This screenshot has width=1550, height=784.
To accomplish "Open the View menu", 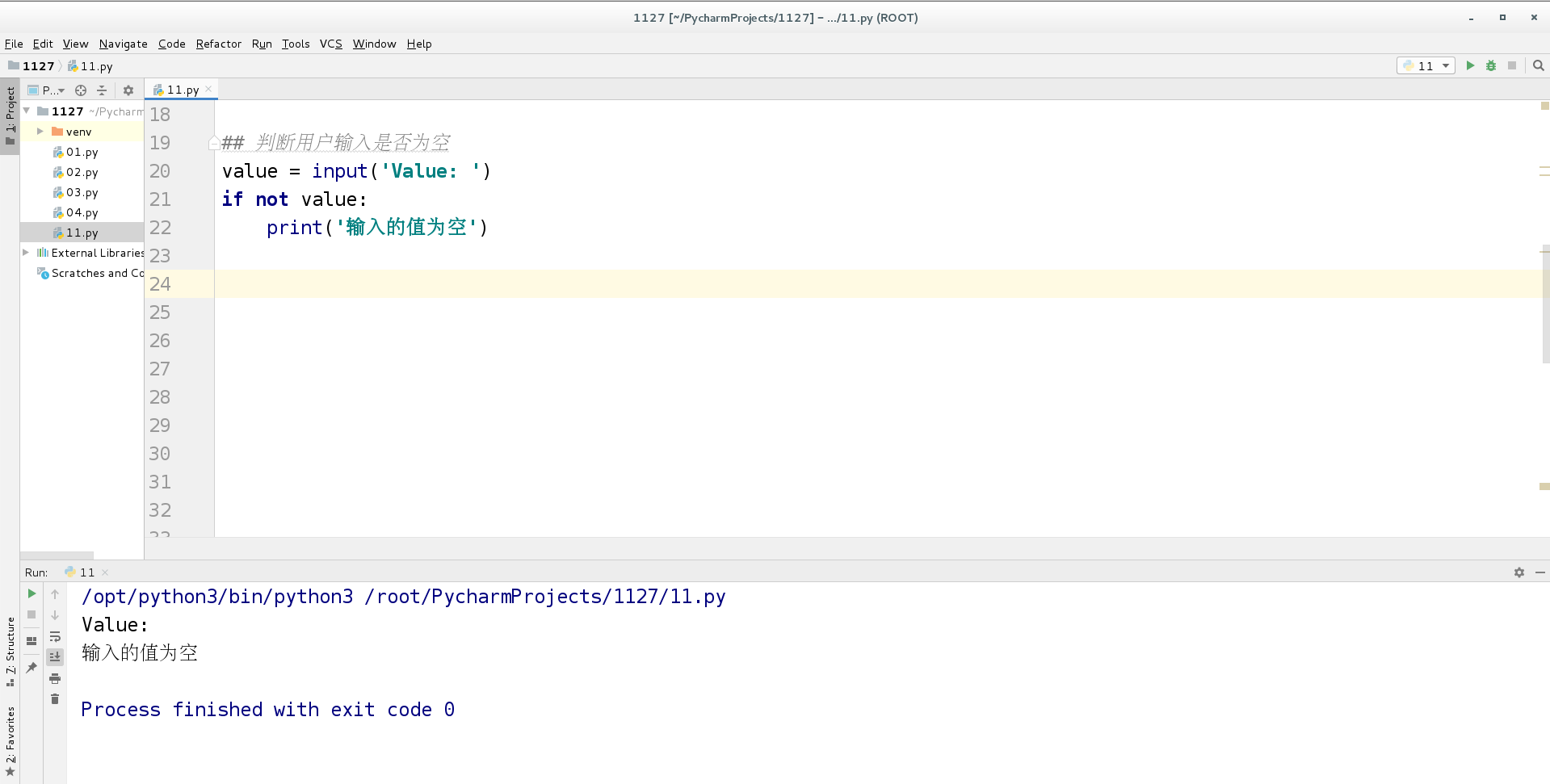I will 75,44.
